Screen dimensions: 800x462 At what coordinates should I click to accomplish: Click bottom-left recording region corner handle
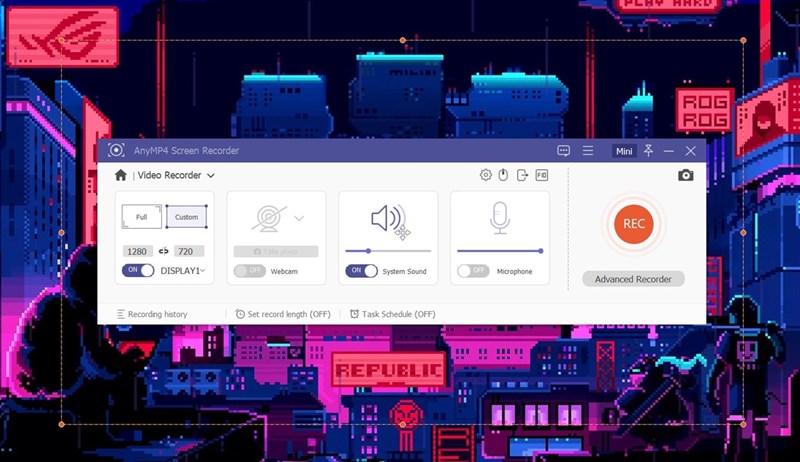(x=62, y=424)
